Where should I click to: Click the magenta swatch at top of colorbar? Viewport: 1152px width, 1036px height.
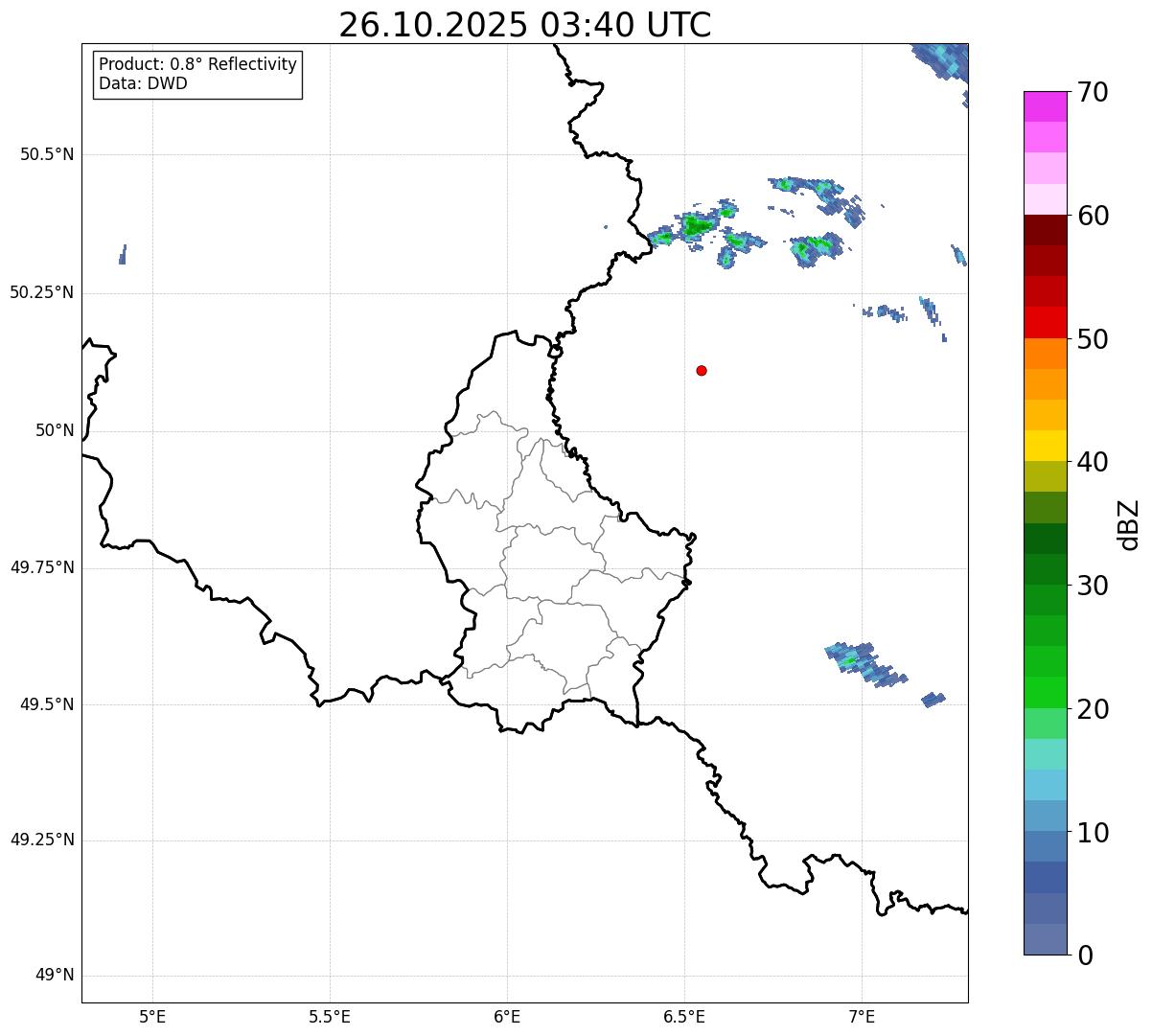(x=1045, y=106)
